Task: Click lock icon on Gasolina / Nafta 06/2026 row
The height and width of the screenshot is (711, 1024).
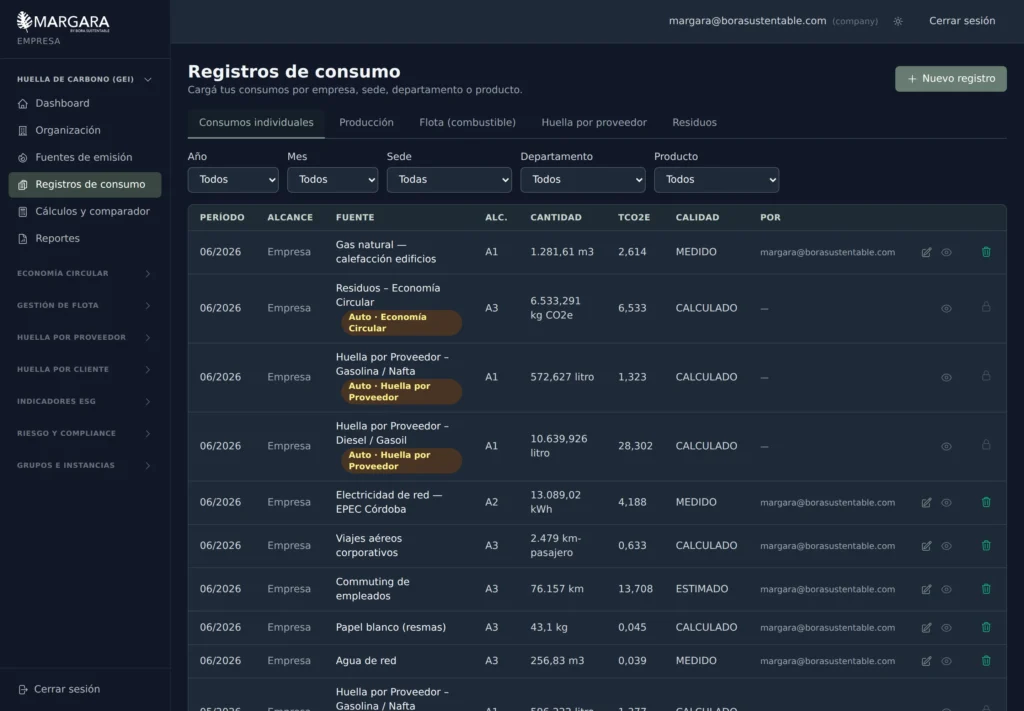Action: coord(986,376)
